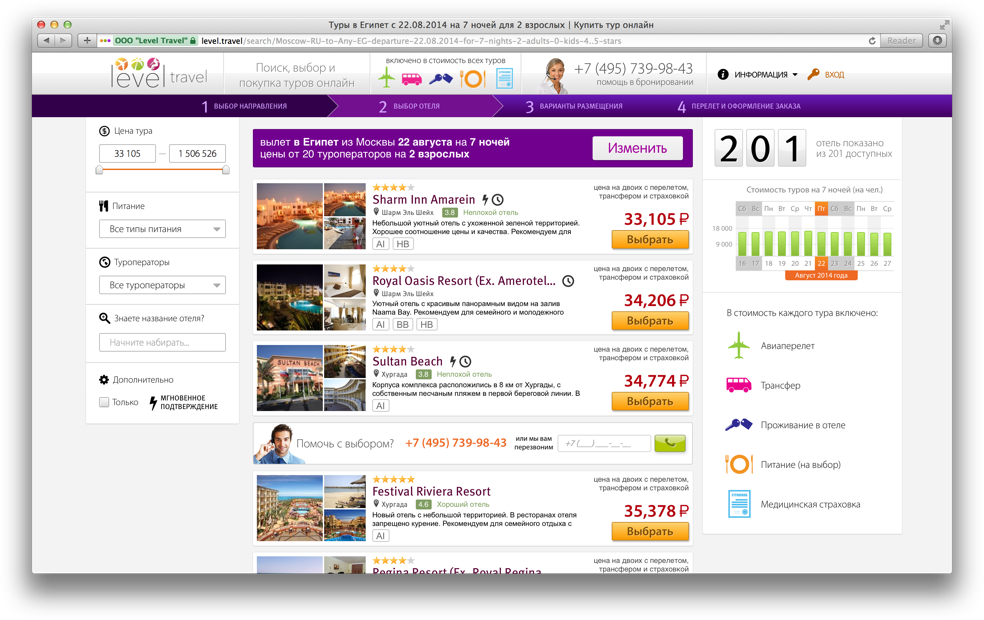
Task: Click Выбрать for Royal Oasis Resort
Action: [650, 321]
